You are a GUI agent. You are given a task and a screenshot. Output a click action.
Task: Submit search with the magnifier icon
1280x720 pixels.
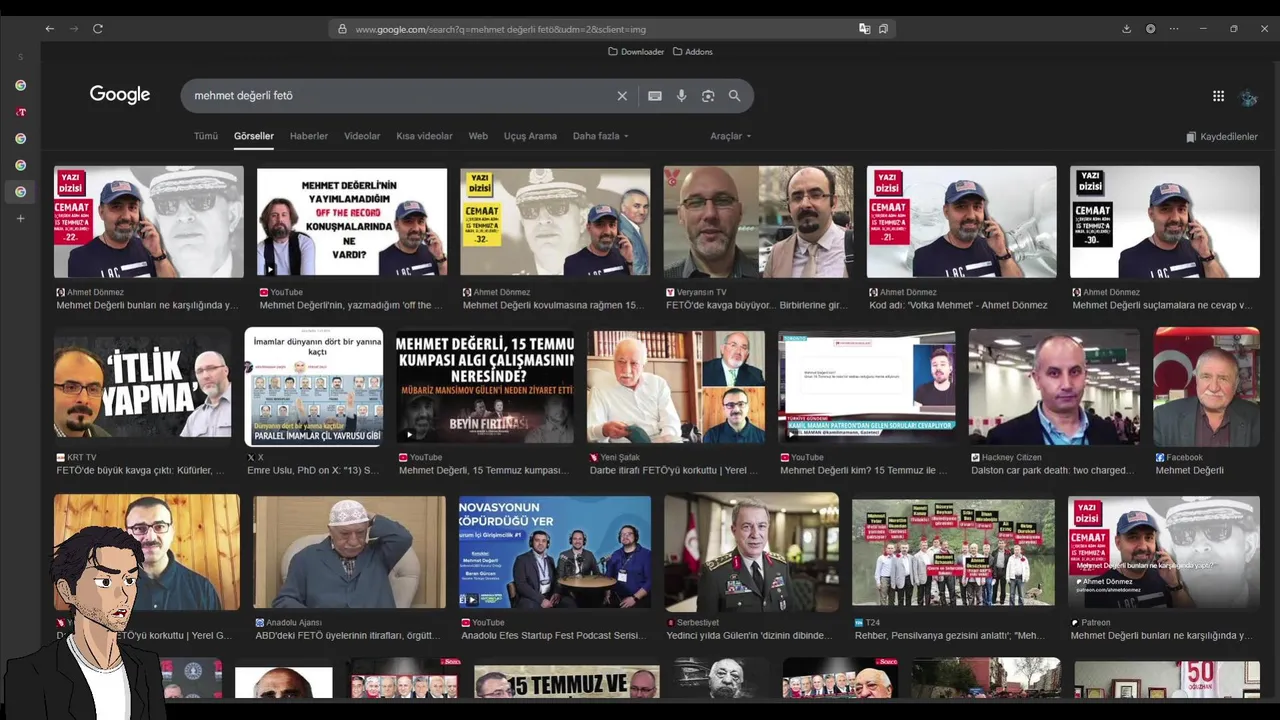[x=735, y=96]
